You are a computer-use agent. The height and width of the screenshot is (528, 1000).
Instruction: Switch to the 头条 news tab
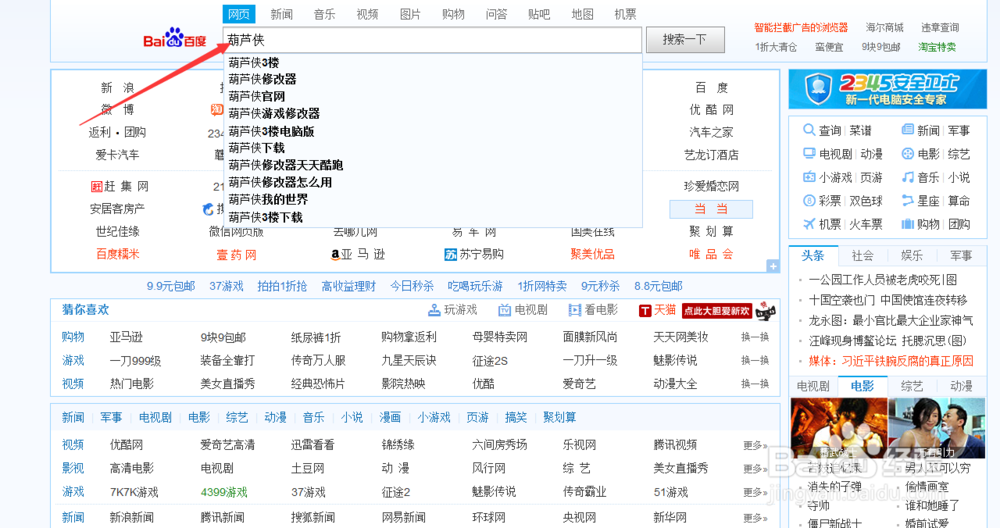click(812, 256)
